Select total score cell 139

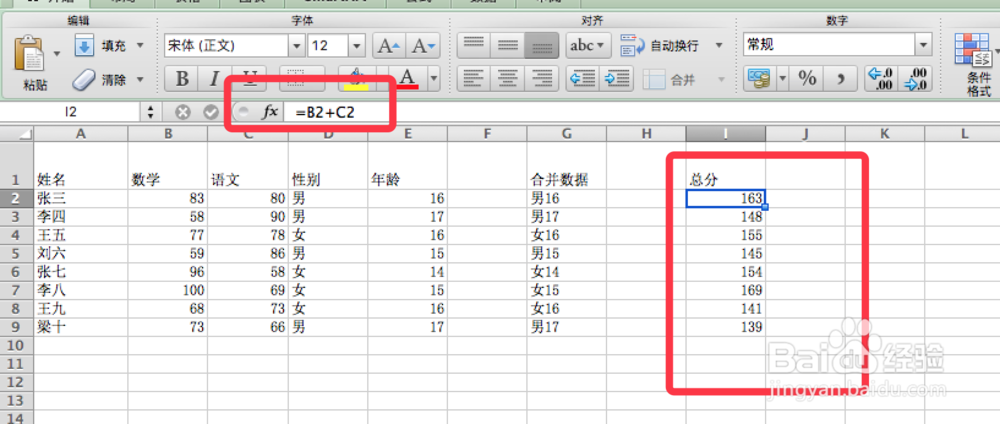[726, 327]
